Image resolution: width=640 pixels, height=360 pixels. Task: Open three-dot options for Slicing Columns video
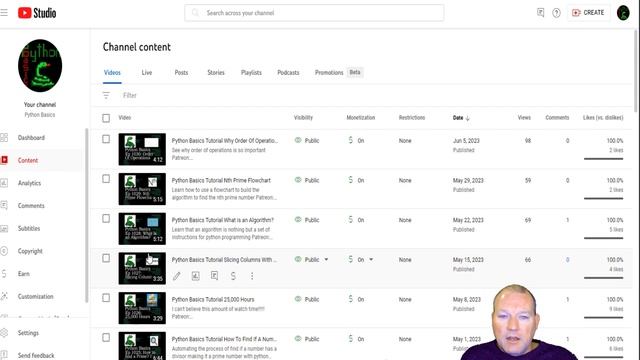coord(252,276)
